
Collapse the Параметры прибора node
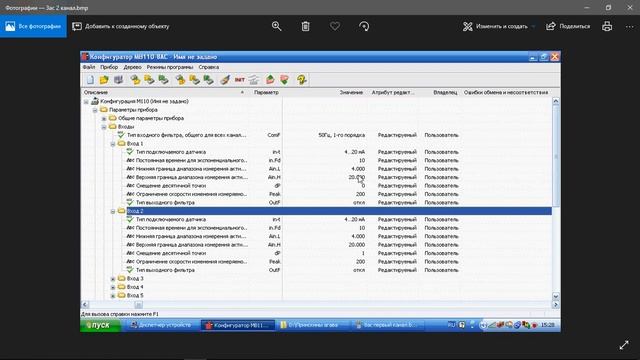[95, 110]
